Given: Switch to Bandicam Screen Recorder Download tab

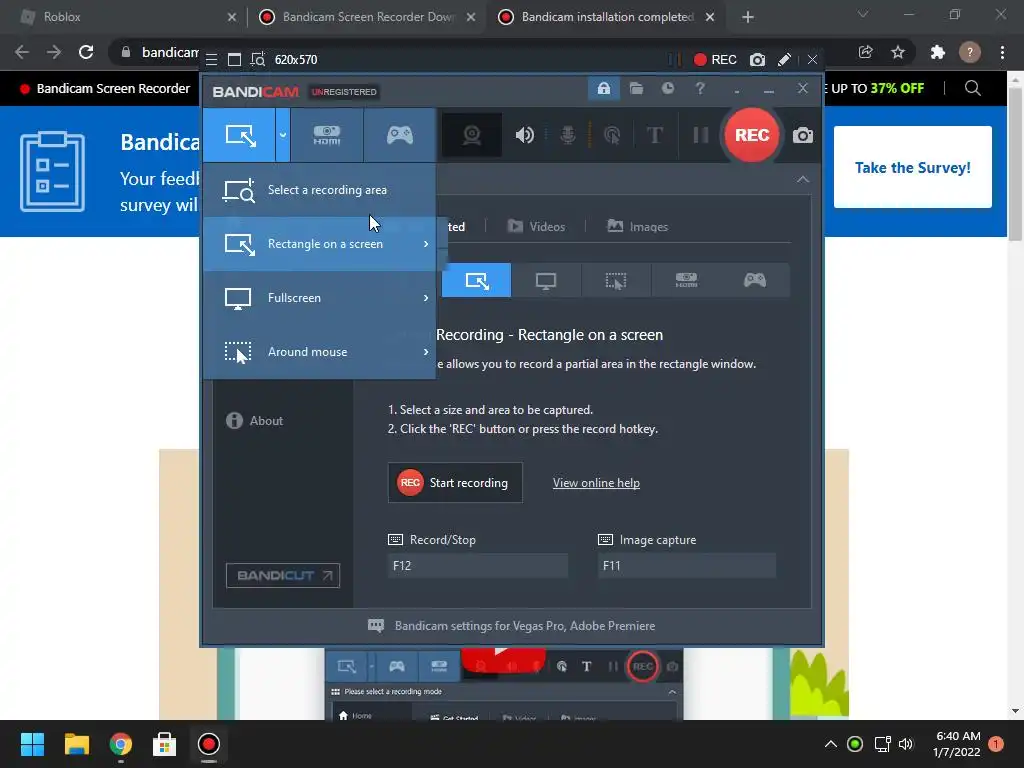Looking at the screenshot, I should pos(367,17).
